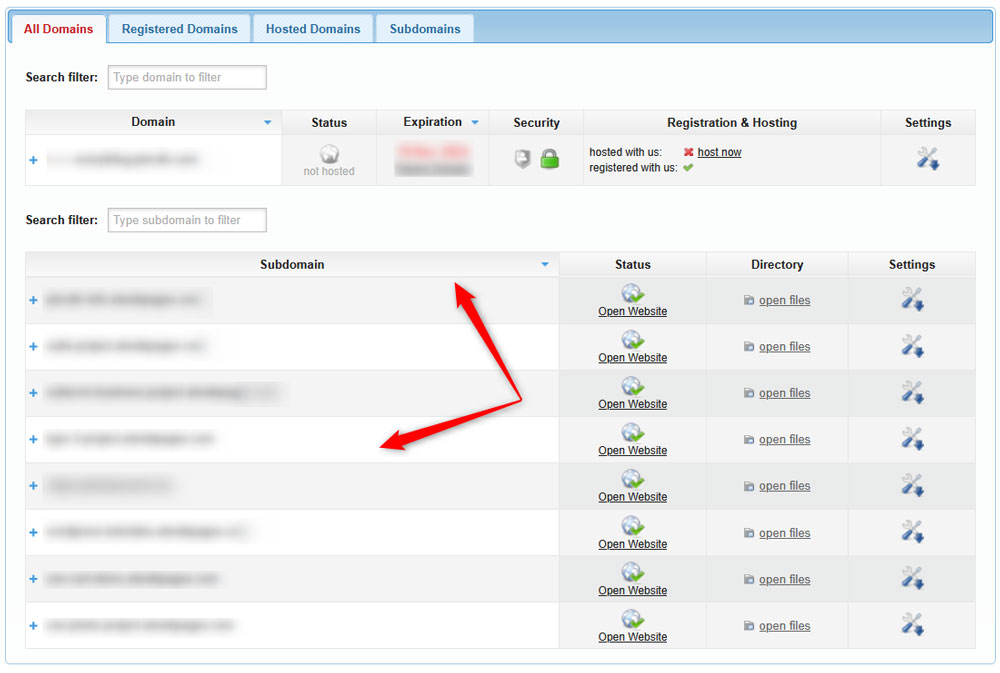This screenshot has width=1000, height=673.
Task: Click the green padlock security icon
Action: pyautogui.click(x=549, y=158)
